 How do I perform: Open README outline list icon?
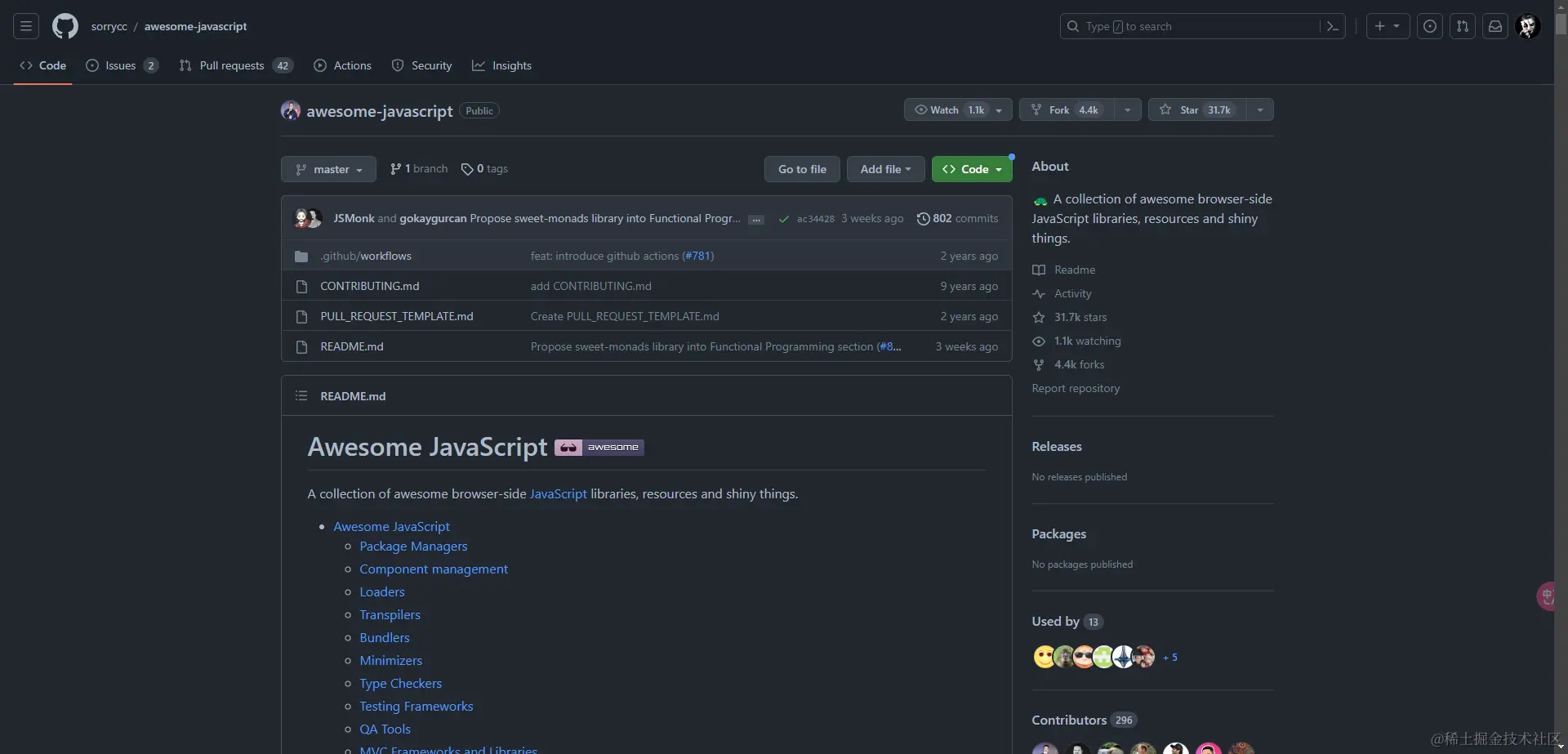coord(301,395)
